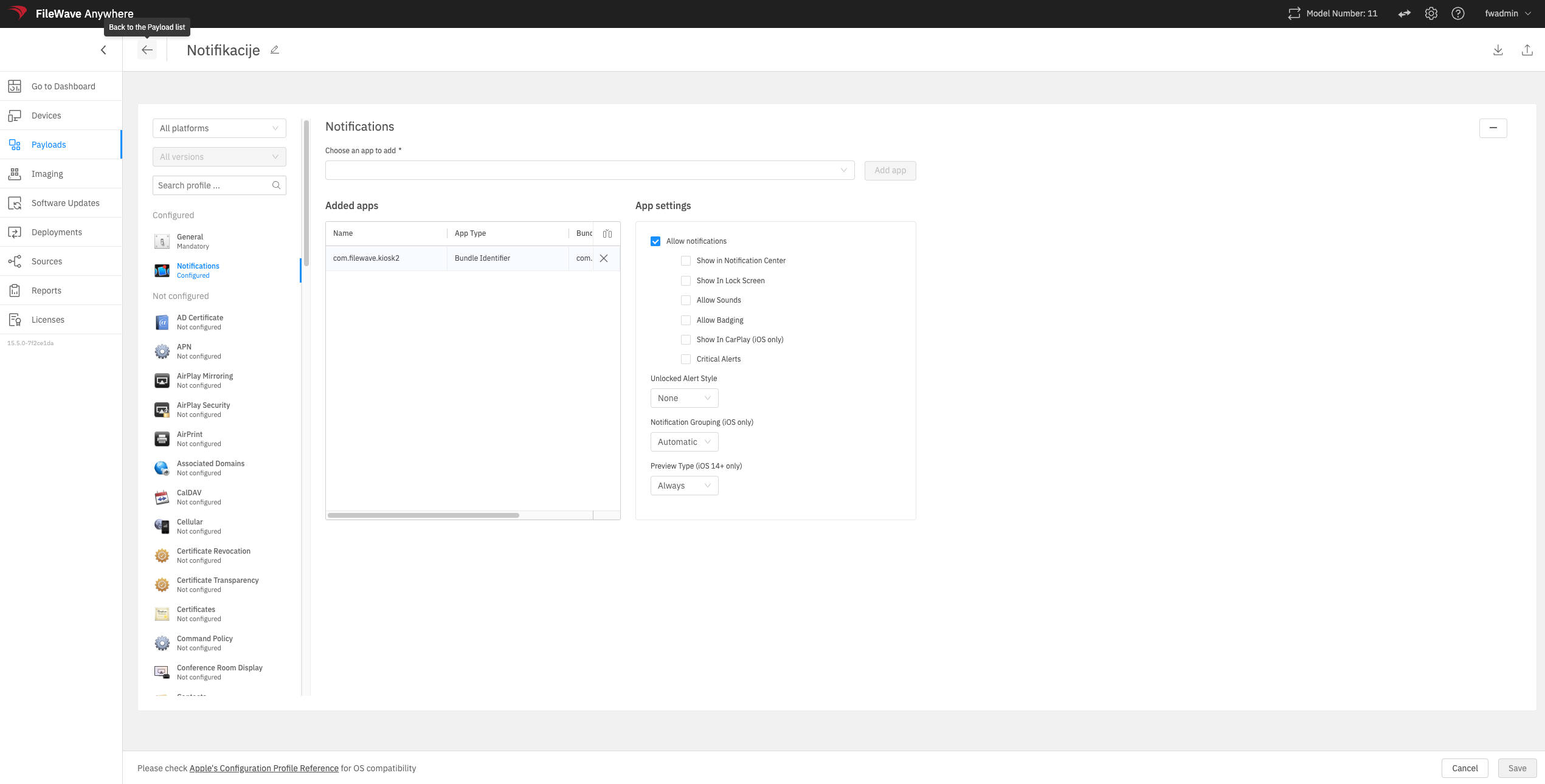Open the fwadmin user menu

click(x=1508, y=13)
